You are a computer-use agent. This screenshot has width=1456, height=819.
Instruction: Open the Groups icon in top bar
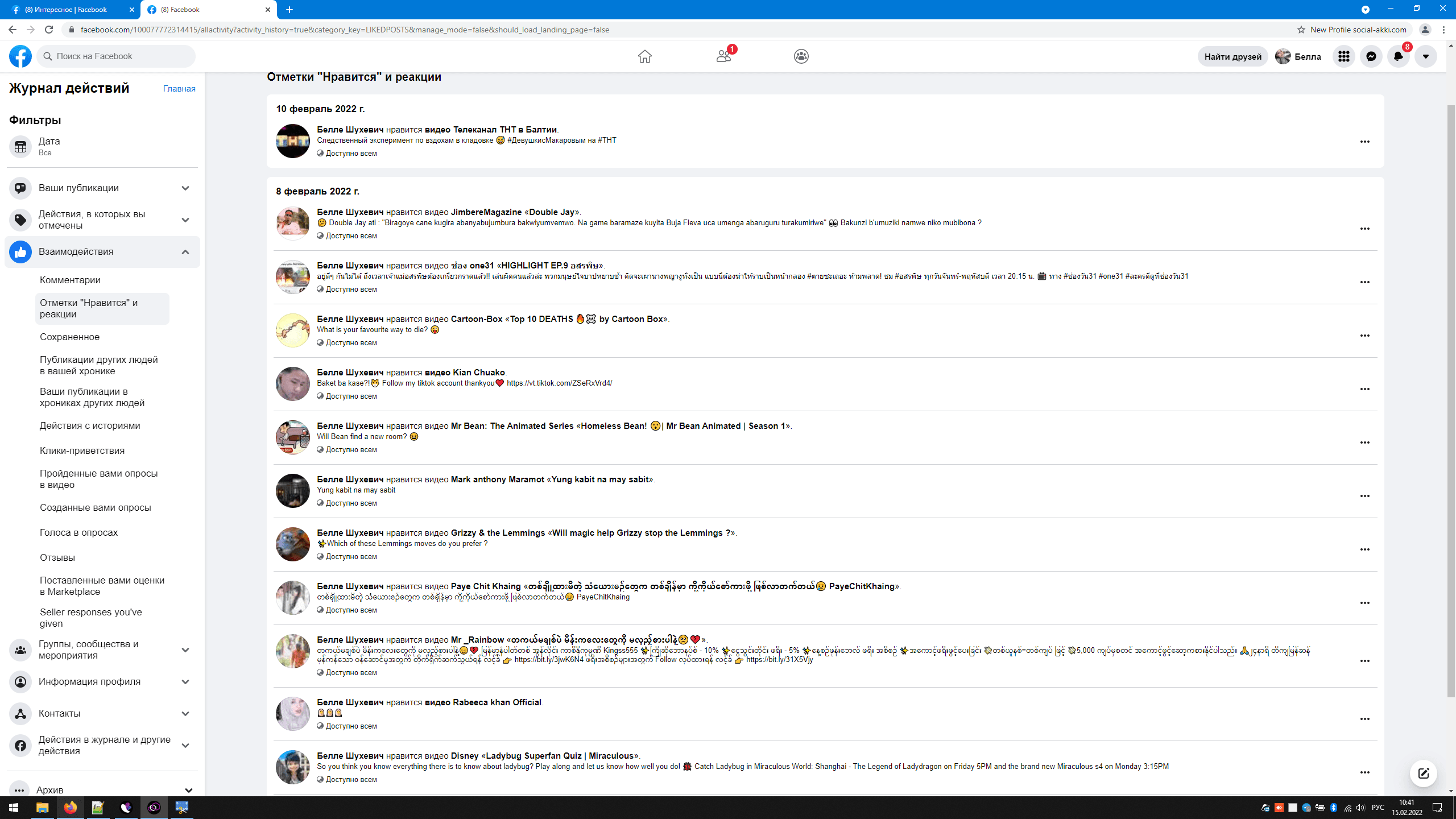tap(801, 56)
